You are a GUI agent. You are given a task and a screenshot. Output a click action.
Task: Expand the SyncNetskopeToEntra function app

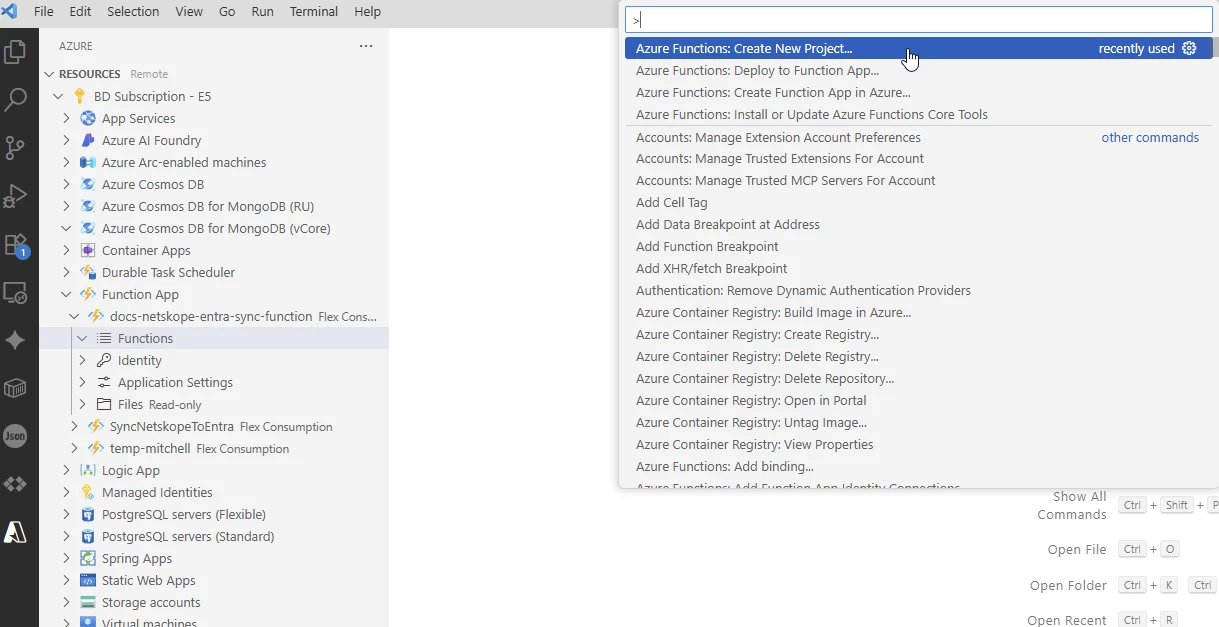pos(74,426)
